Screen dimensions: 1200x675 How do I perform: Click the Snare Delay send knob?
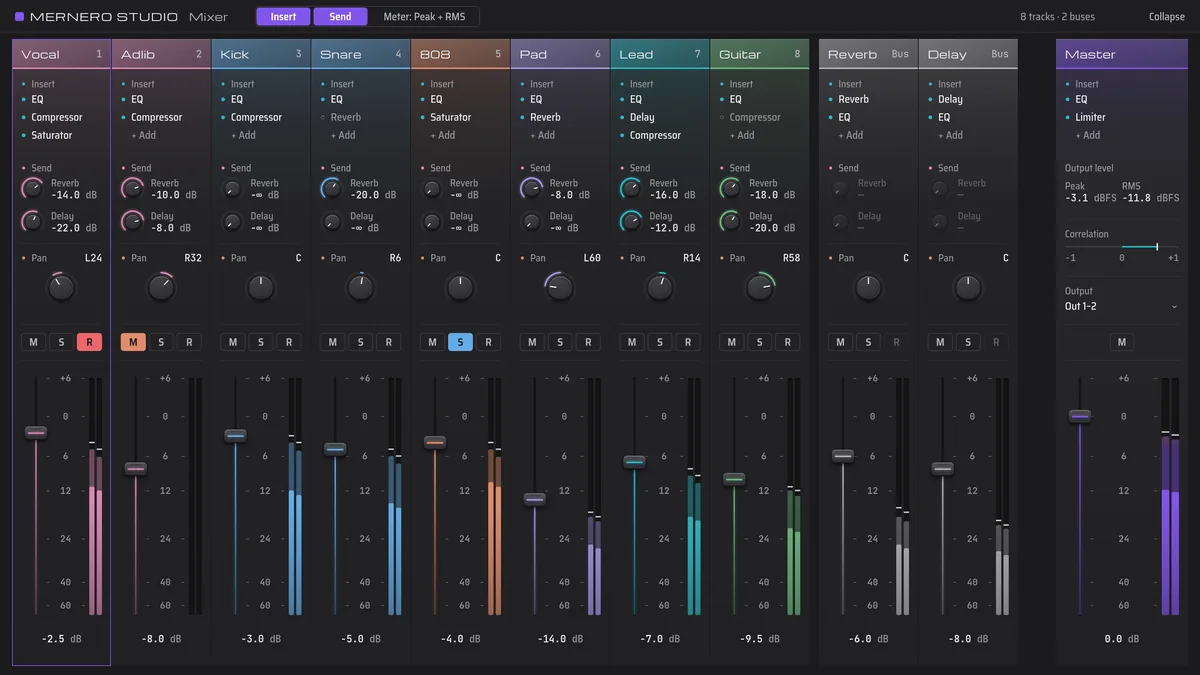click(x=331, y=221)
